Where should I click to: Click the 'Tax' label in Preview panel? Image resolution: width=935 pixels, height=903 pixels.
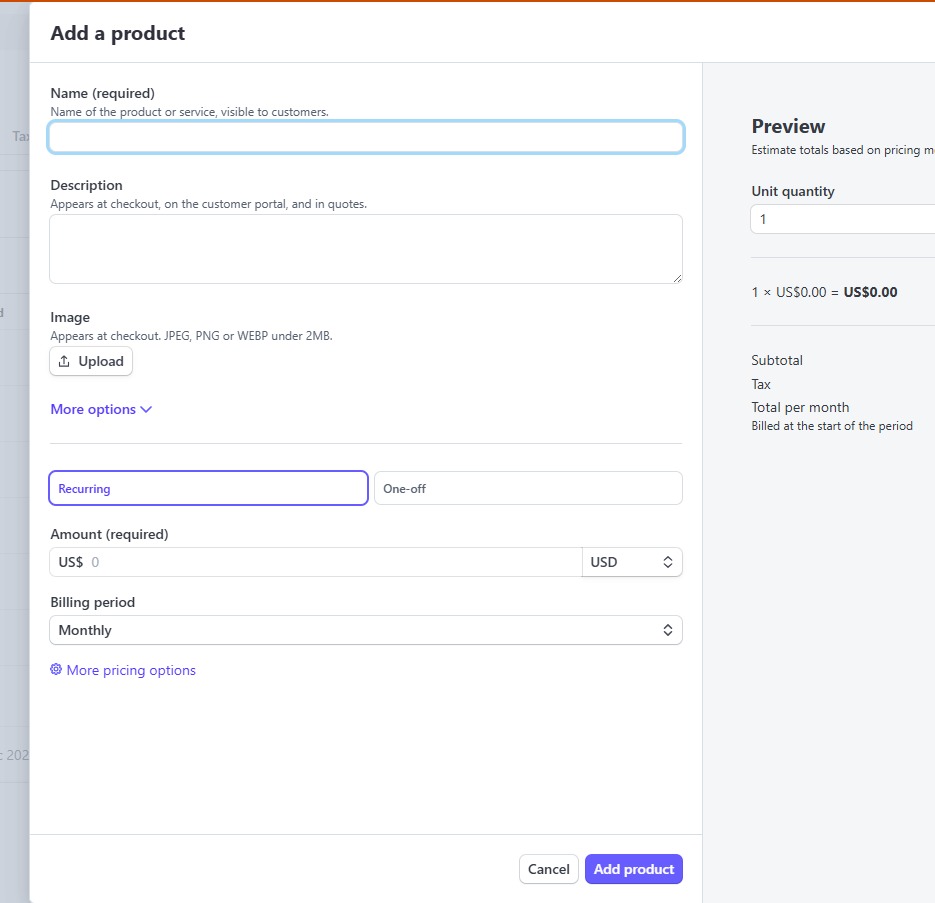click(761, 384)
